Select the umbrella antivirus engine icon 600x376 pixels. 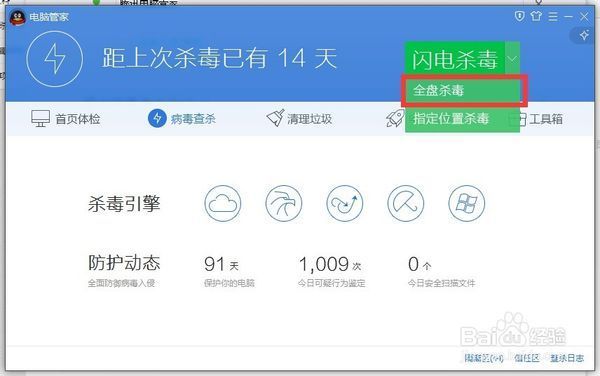[406, 203]
